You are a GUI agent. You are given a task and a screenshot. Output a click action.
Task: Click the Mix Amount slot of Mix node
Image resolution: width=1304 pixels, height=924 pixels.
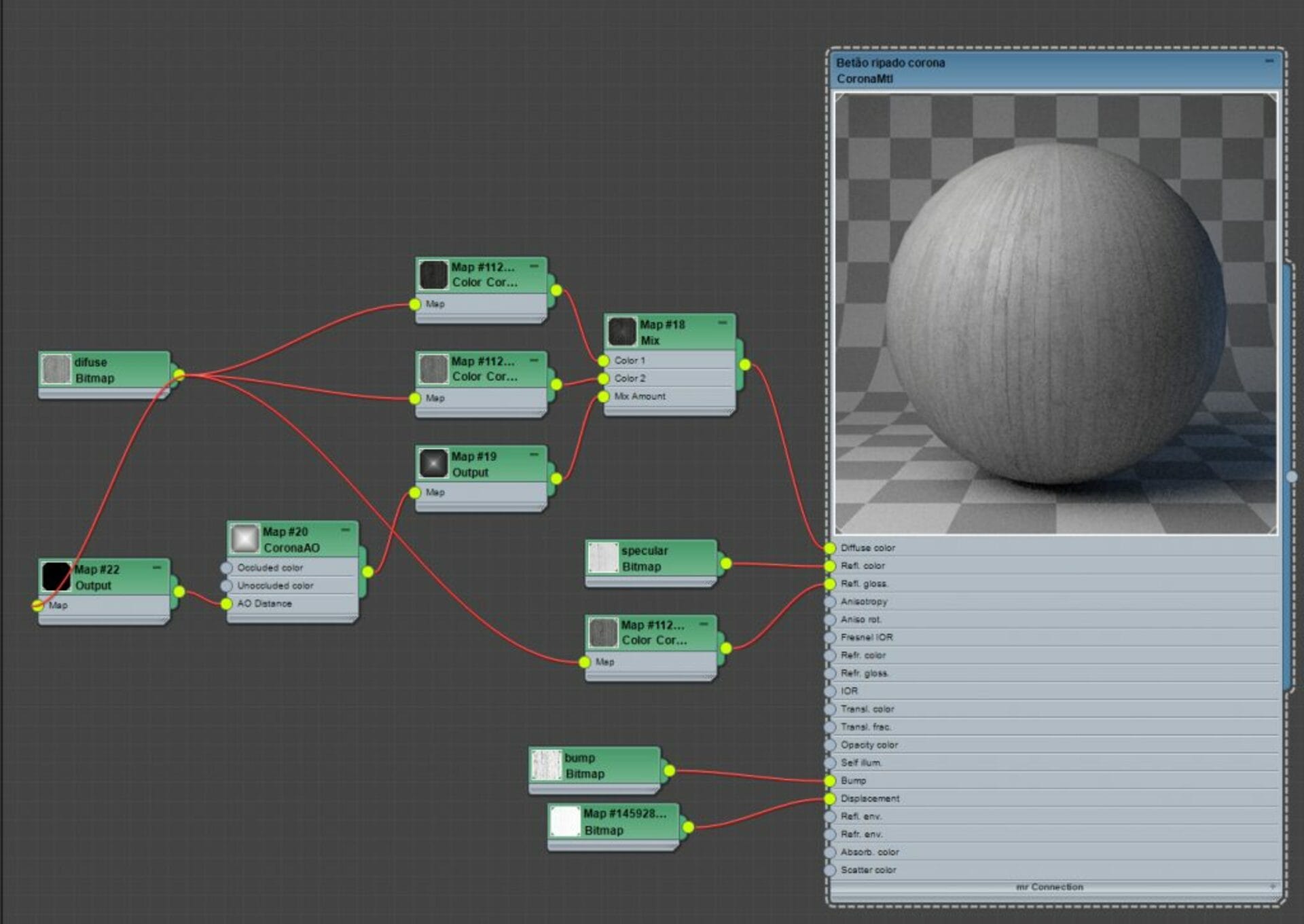(x=640, y=396)
